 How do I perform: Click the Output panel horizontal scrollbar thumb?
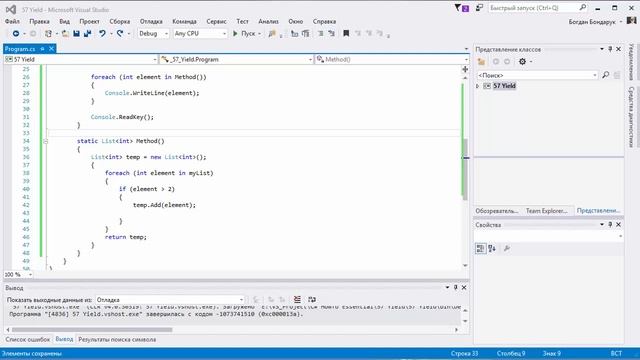92,330
